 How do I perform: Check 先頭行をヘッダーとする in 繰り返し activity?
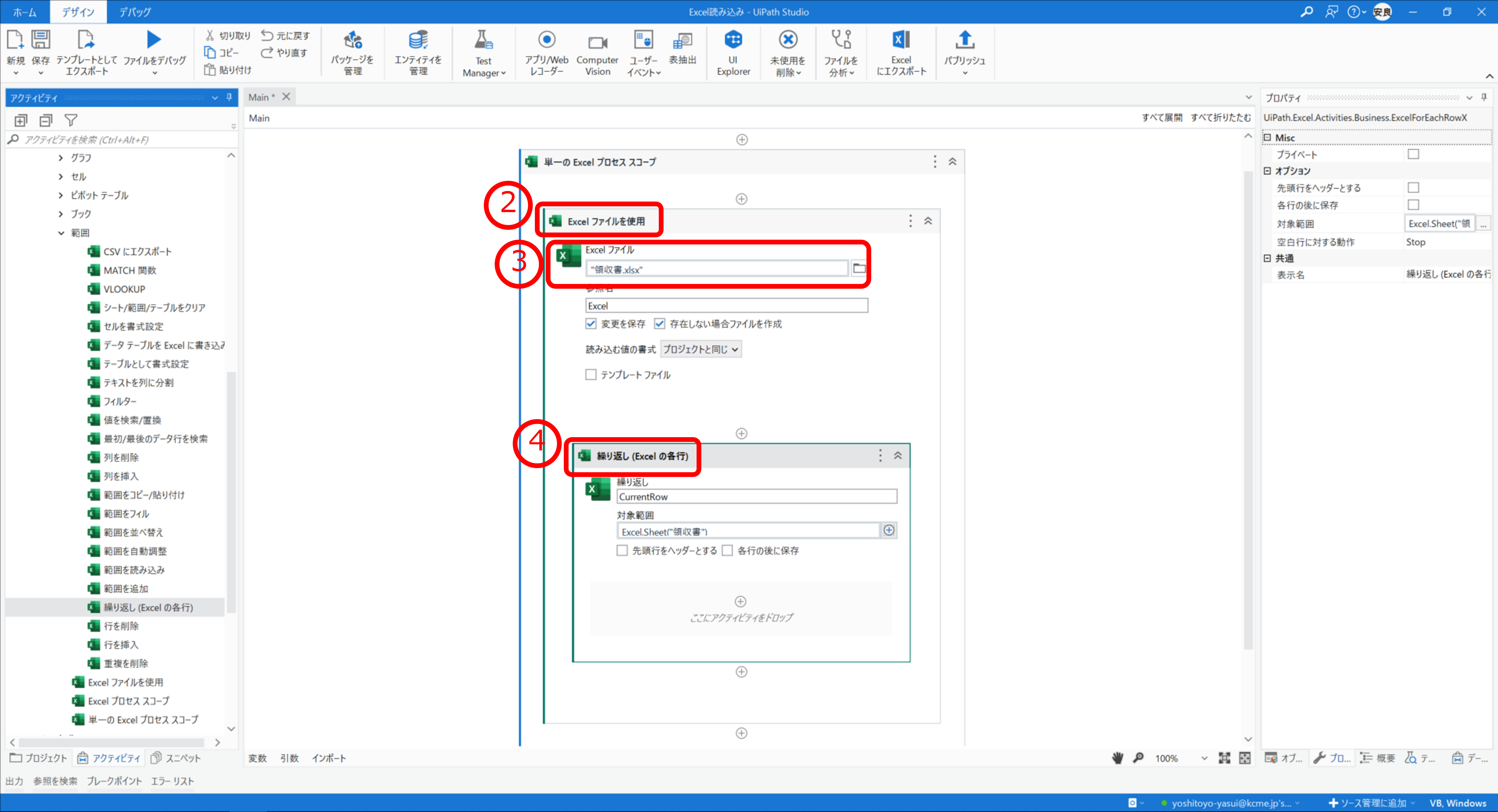[x=622, y=550]
